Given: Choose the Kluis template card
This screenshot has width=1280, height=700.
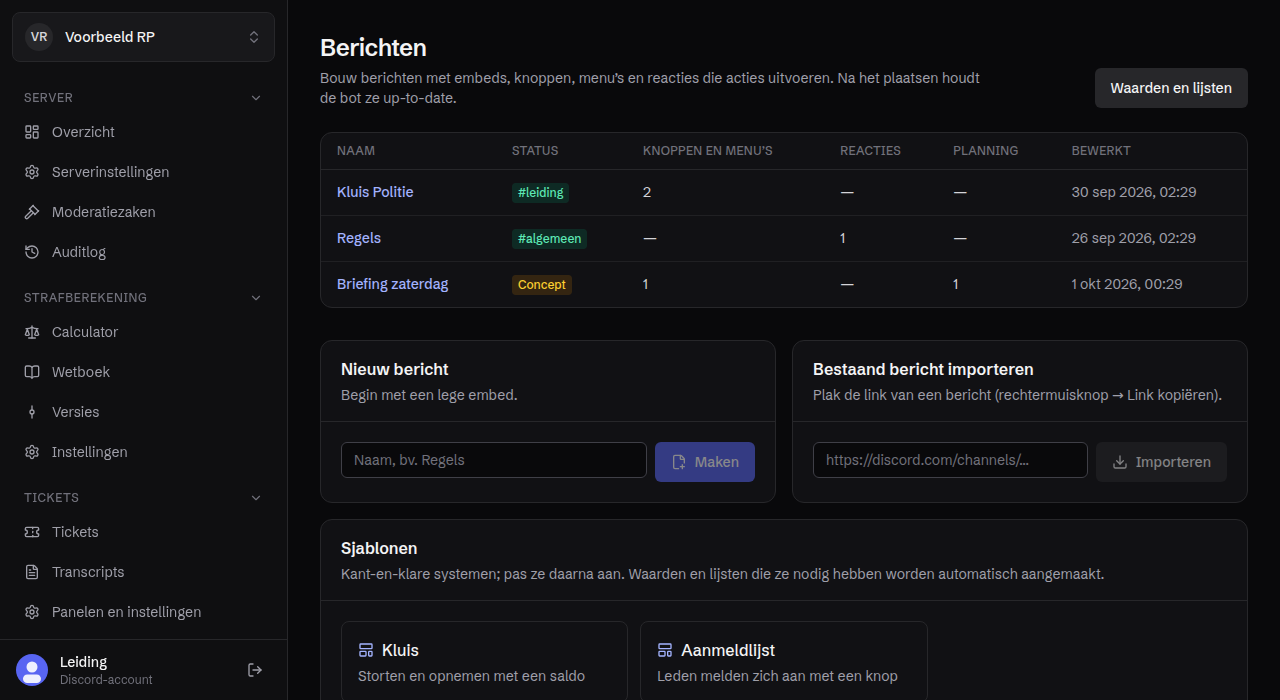Looking at the screenshot, I should pos(484,661).
